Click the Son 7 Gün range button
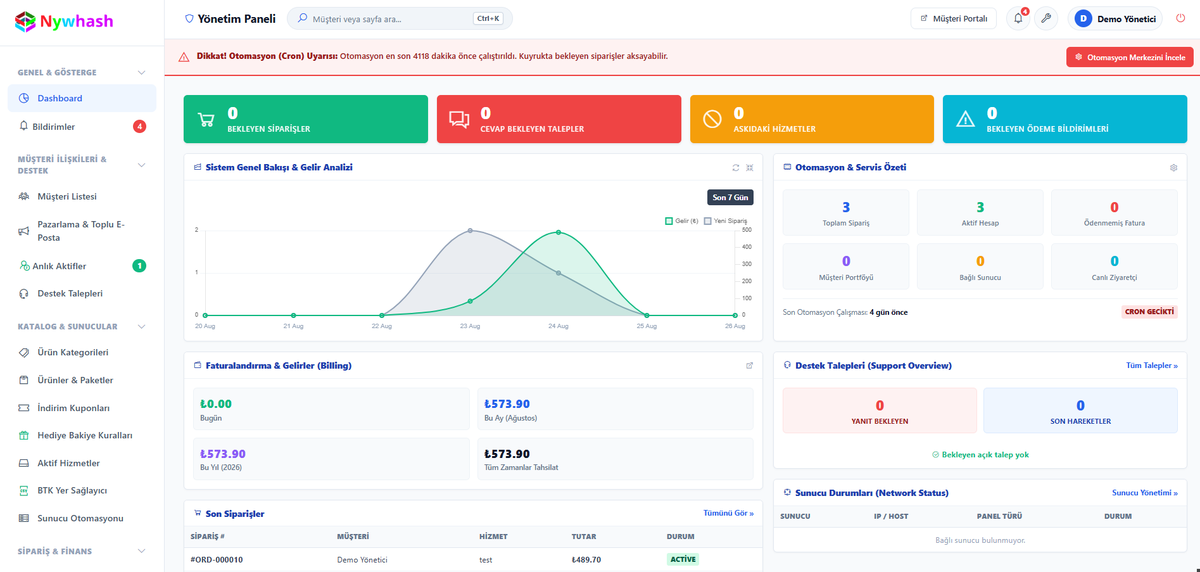 click(x=730, y=197)
